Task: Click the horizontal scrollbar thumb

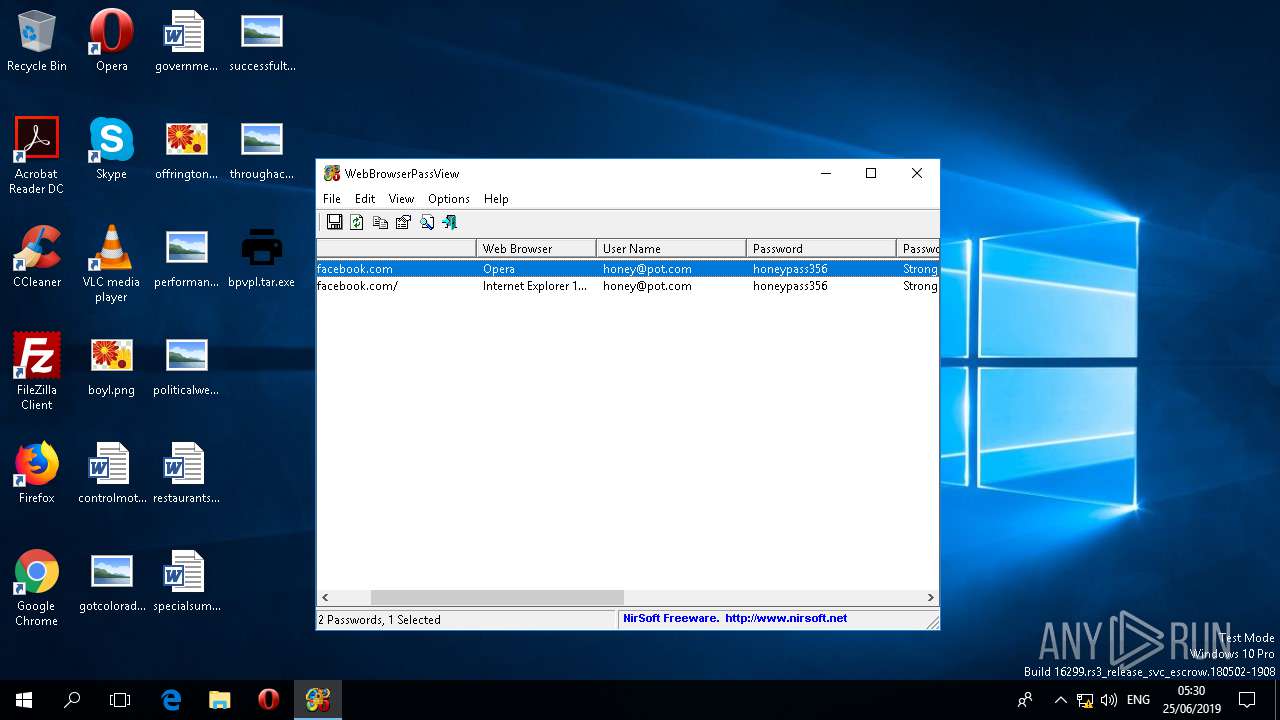Action: tap(497, 597)
